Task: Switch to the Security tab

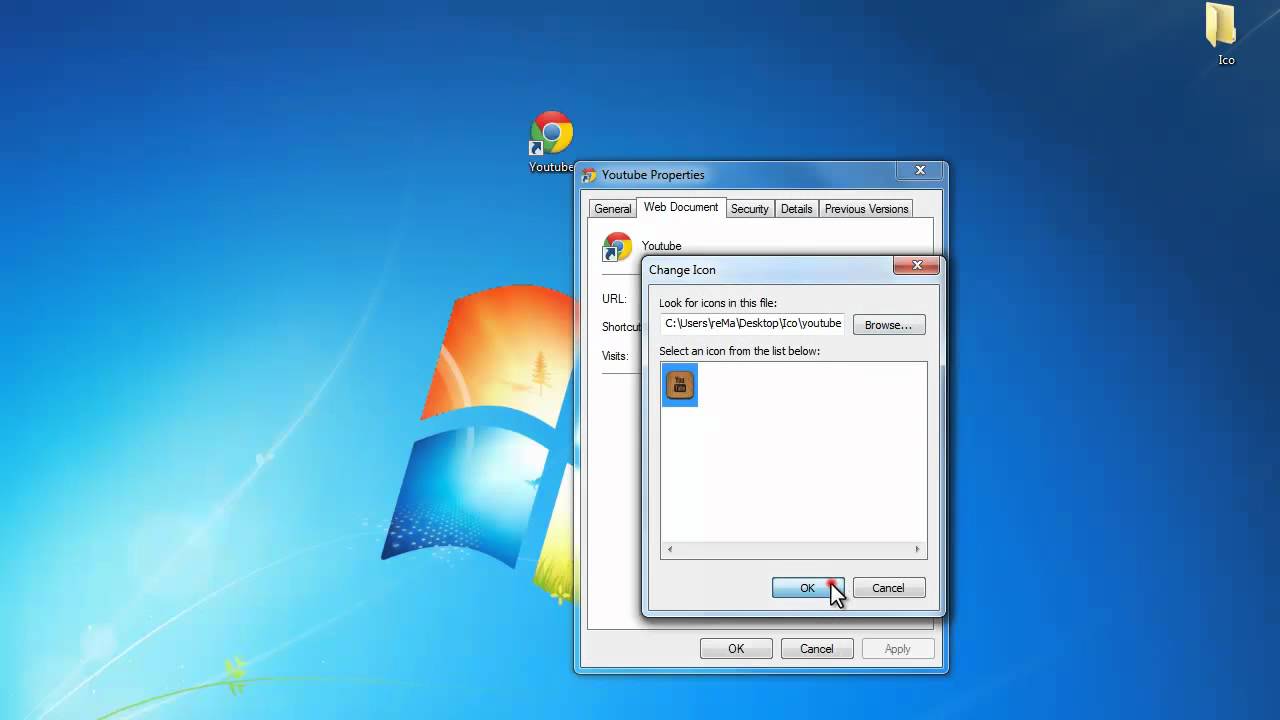Action: pyautogui.click(x=749, y=208)
